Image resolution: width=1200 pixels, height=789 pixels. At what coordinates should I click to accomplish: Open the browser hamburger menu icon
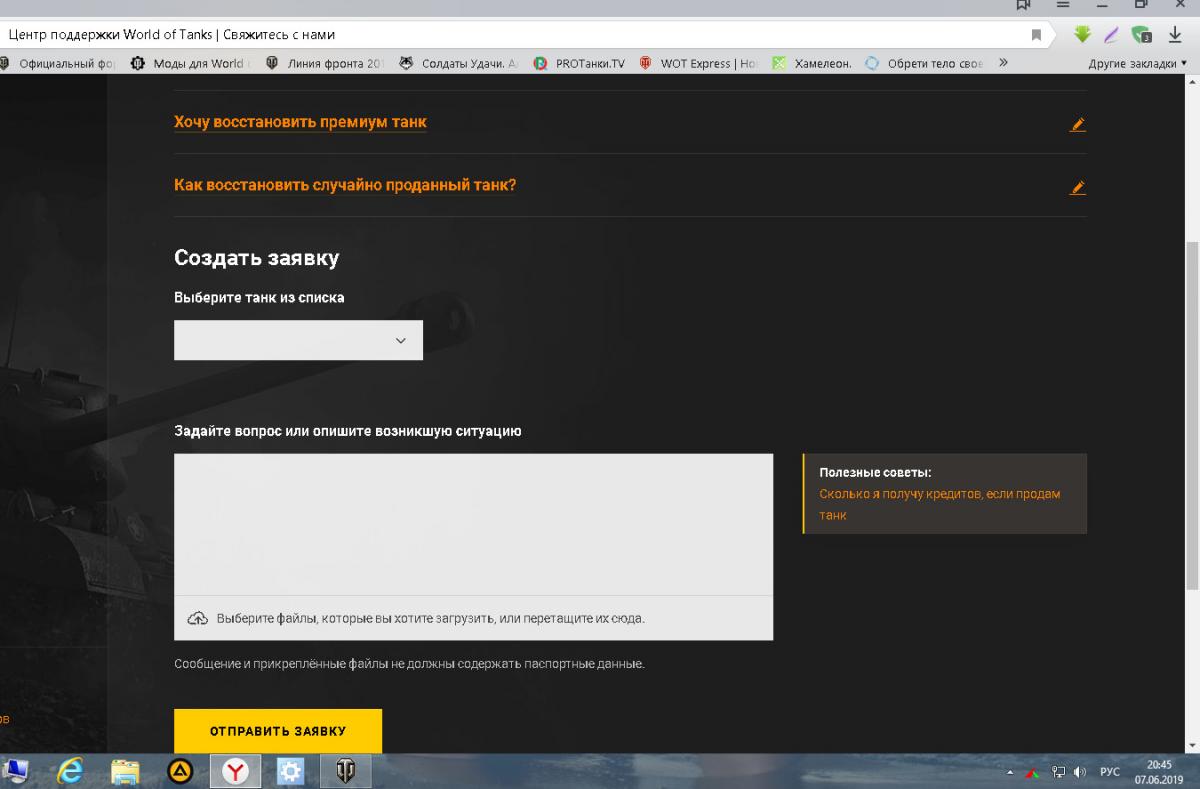point(1063,5)
